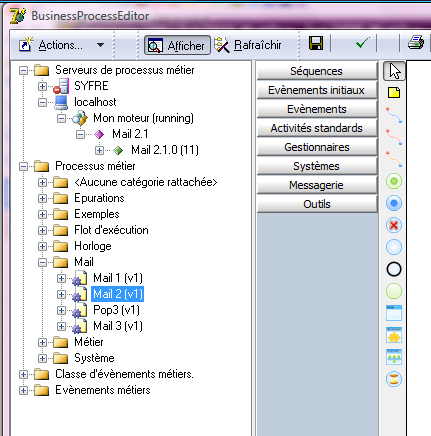The width and height of the screenshot is (431, 436).
Task: Collapse the Mail folder node
Action: (42, 262)
